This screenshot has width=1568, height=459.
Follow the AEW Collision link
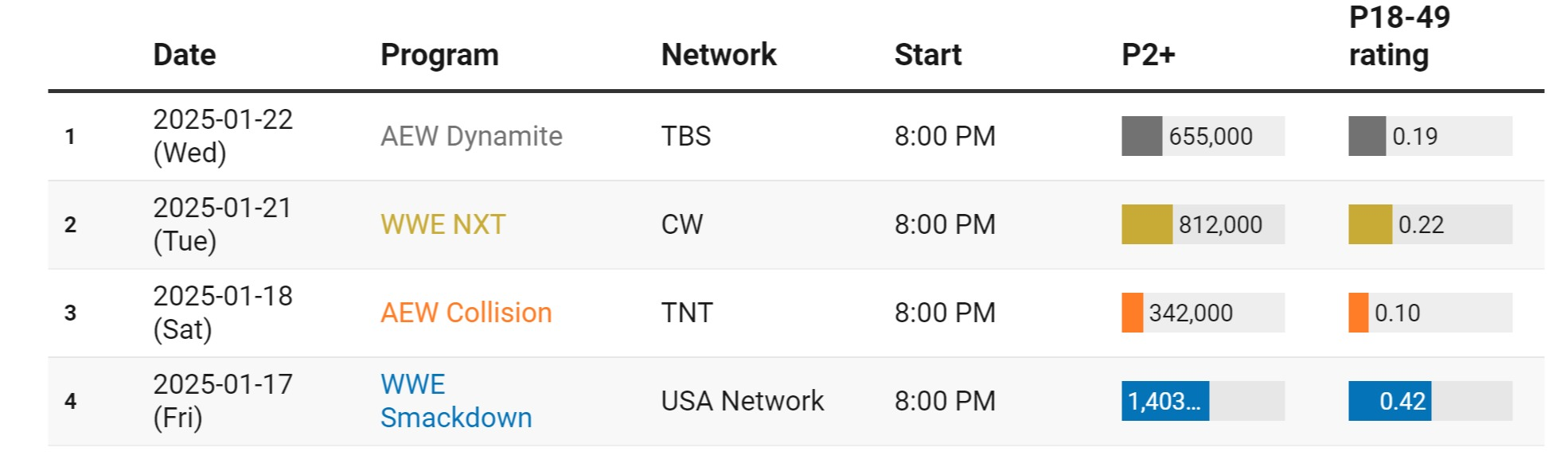(x=466, y=313)
